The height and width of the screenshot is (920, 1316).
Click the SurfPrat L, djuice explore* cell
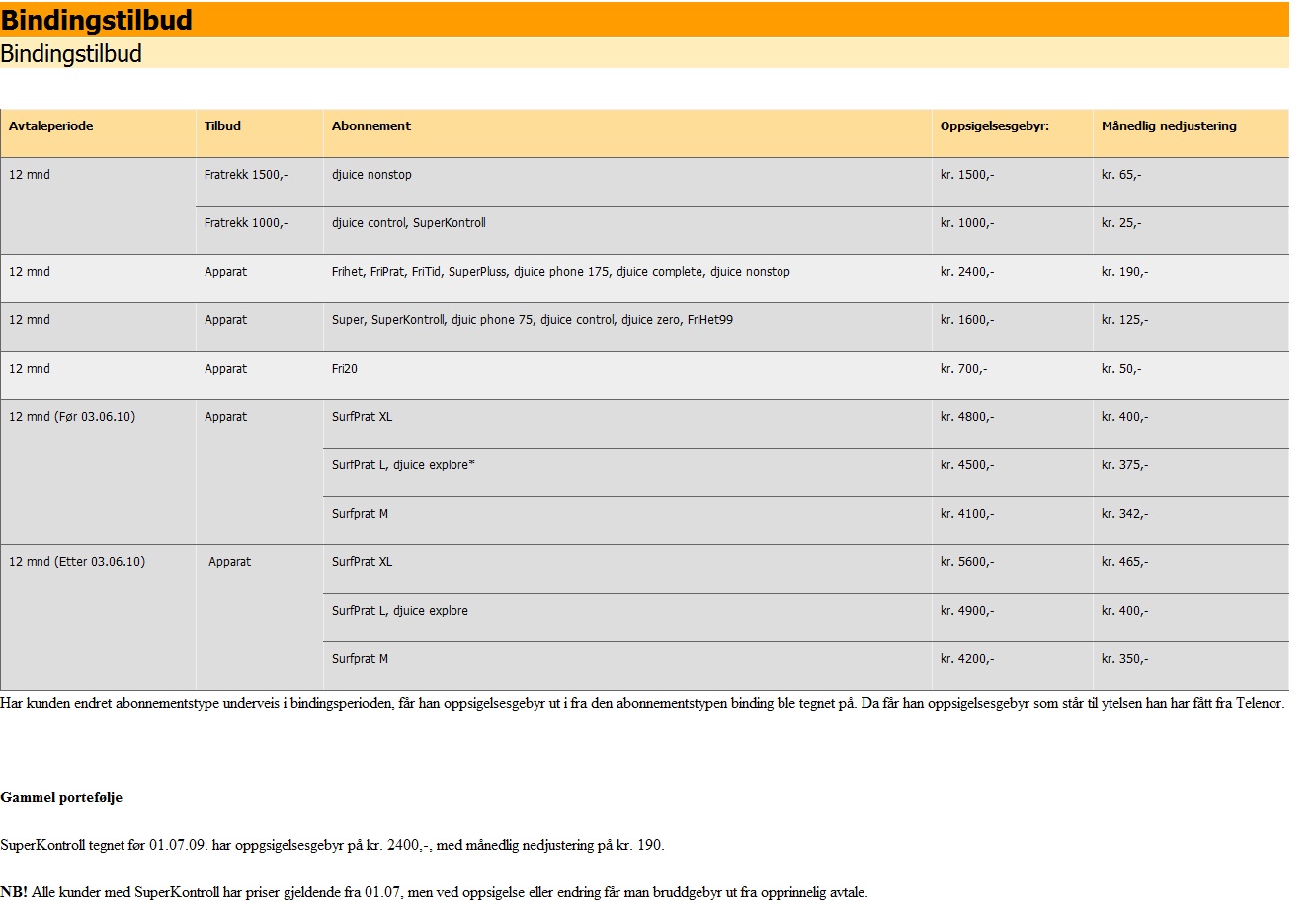click(x=627, y=472)
